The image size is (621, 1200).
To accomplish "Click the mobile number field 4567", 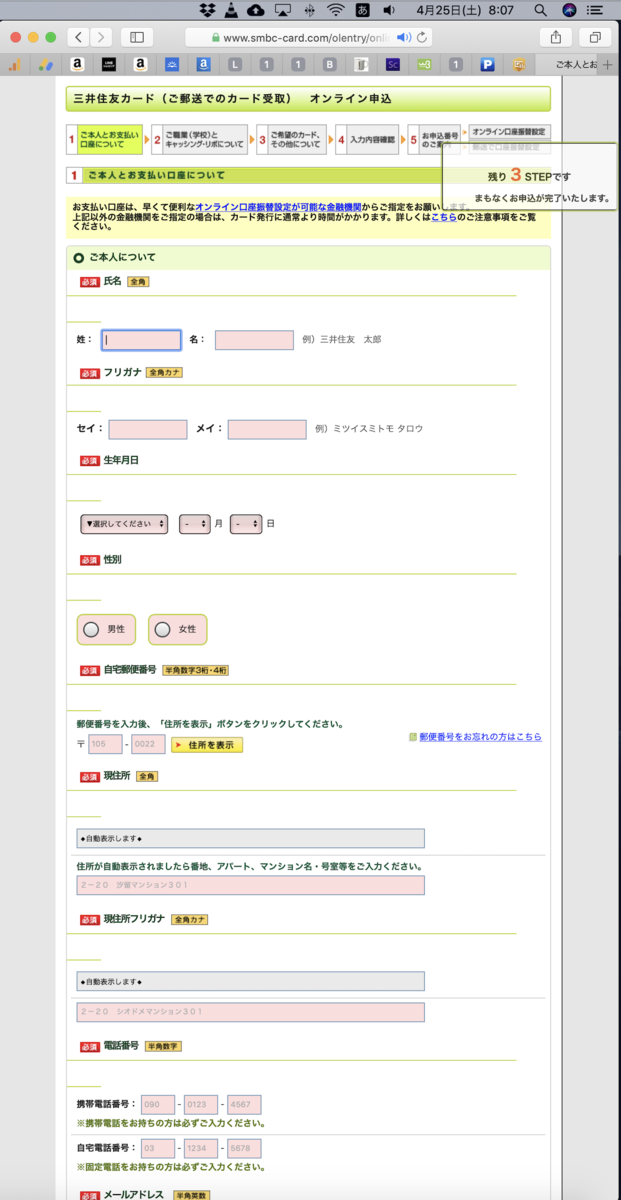I will tap(244, 1105).
